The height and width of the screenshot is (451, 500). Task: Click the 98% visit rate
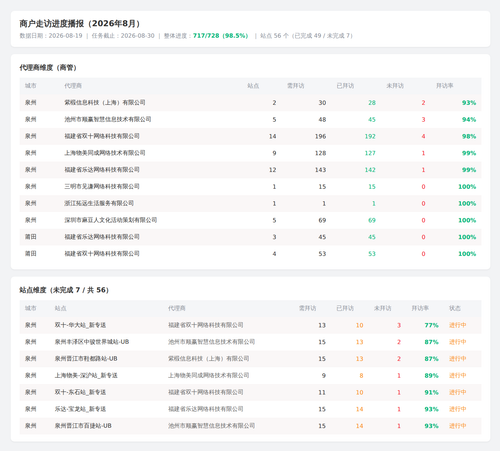pos(469,136)
